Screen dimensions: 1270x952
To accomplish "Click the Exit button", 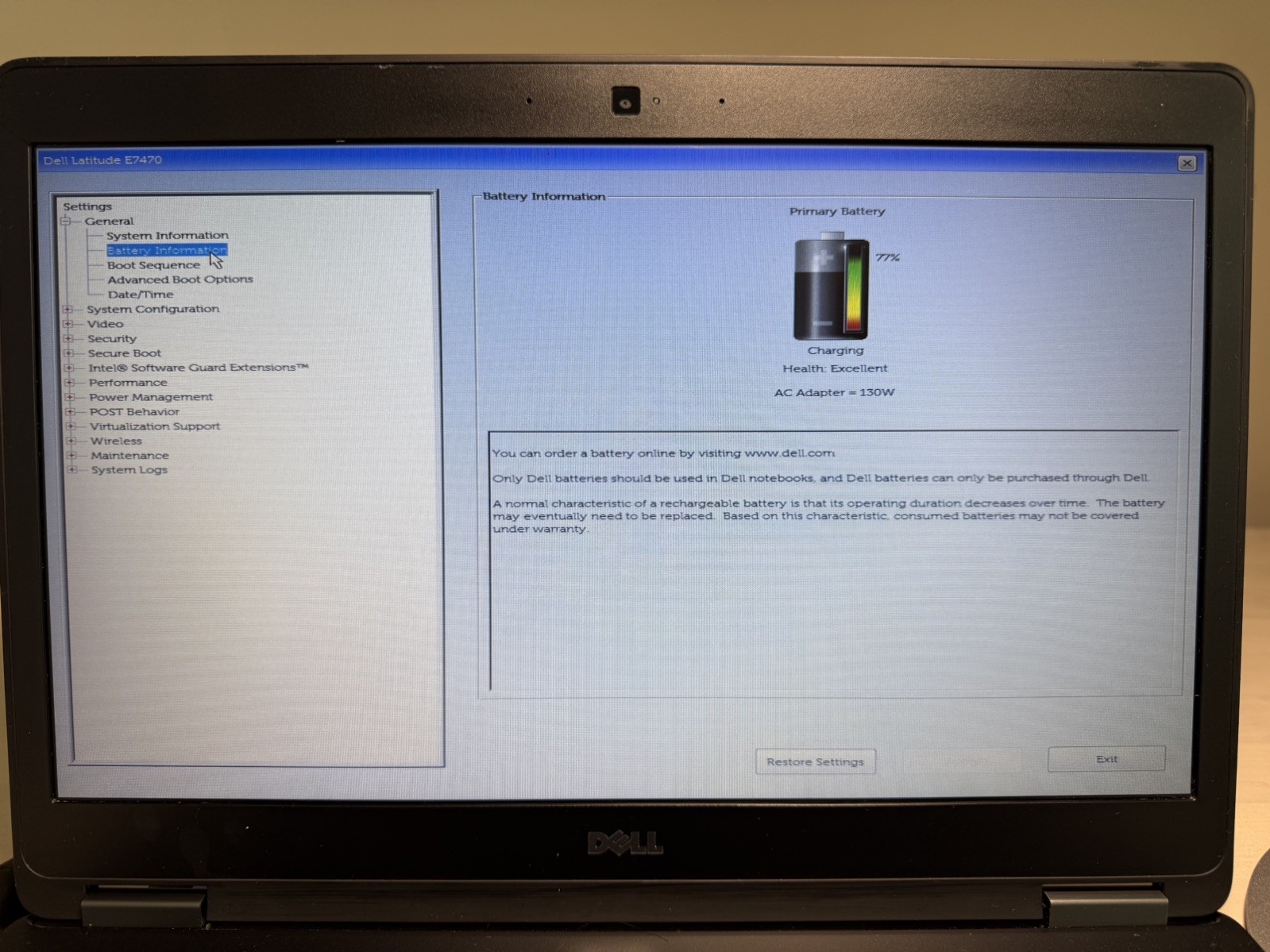I will coord(1106,759).
